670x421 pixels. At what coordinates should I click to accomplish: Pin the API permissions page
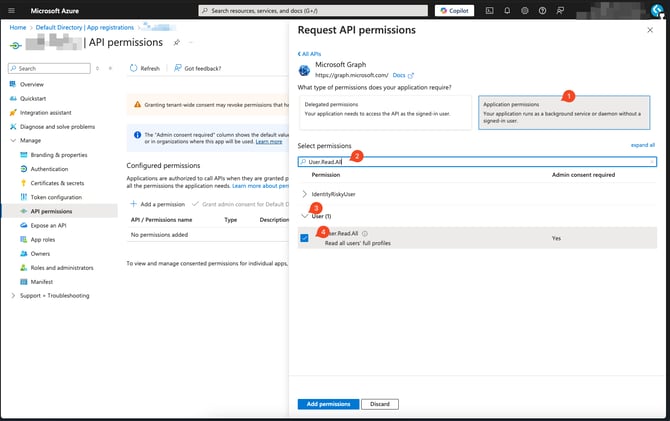click(x=177, y=43)
